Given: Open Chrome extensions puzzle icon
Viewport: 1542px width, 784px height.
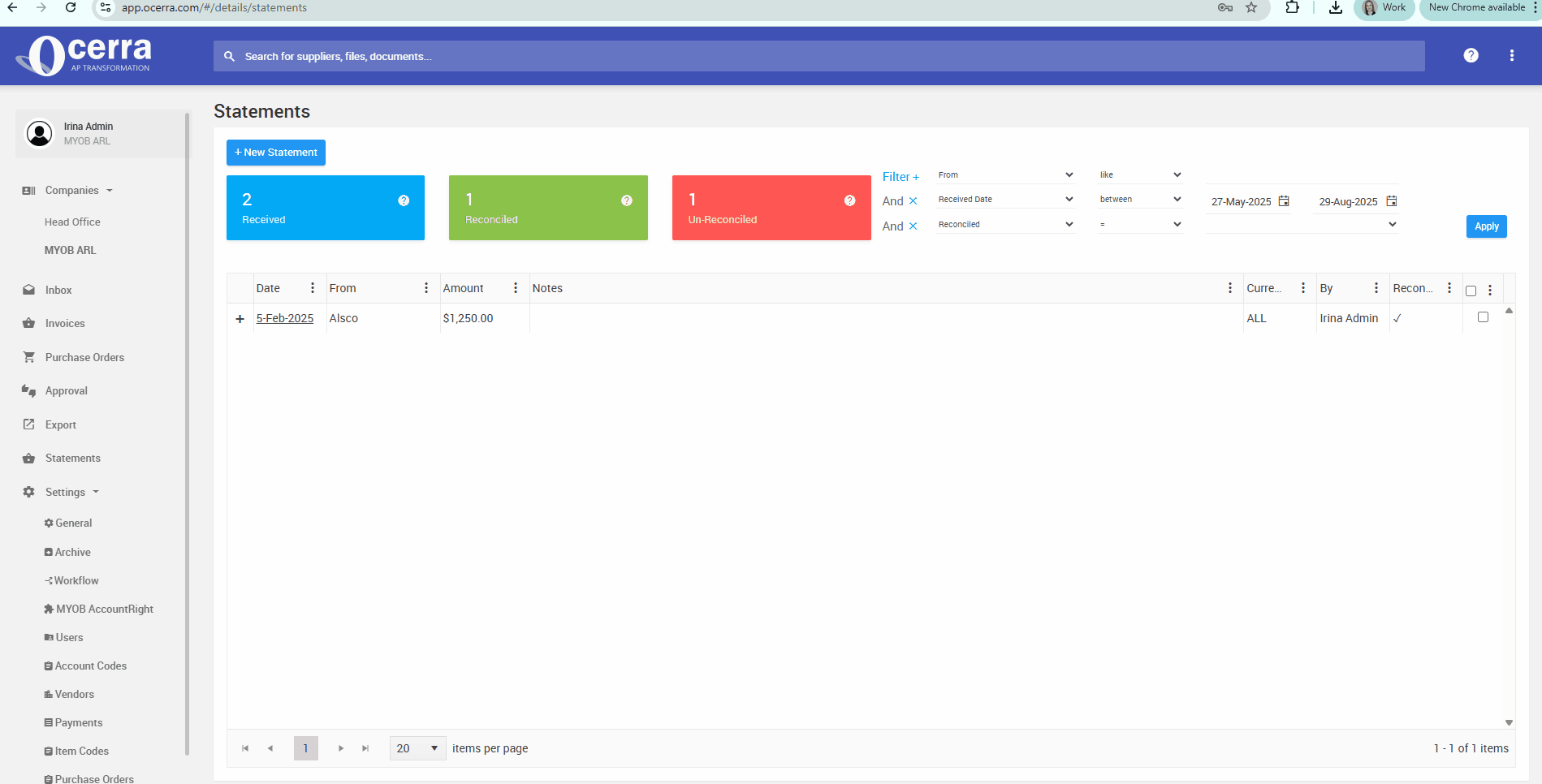Looking at the screenshot, I should pos(1292,7).
